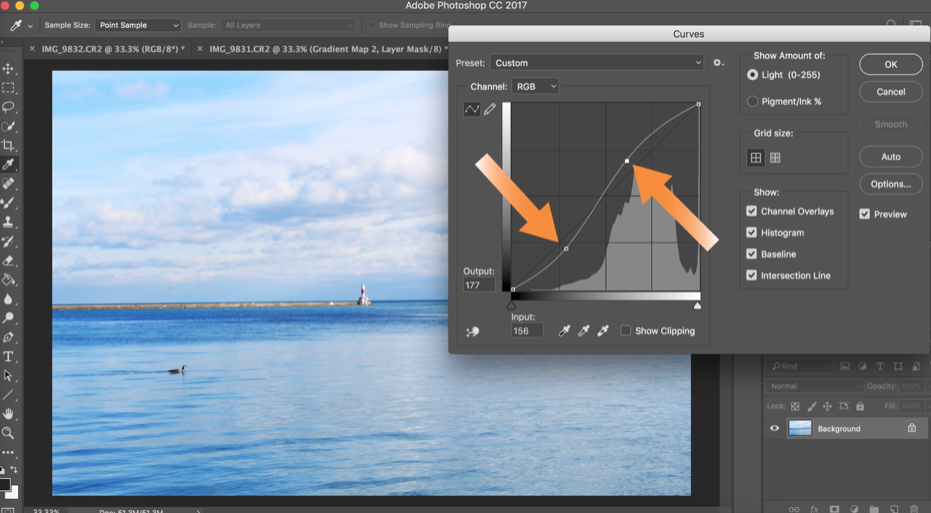Image resolution: width=931 pixels, height=513 pixels.
Task: Select the Brush tool
Action: click(8, 202)
